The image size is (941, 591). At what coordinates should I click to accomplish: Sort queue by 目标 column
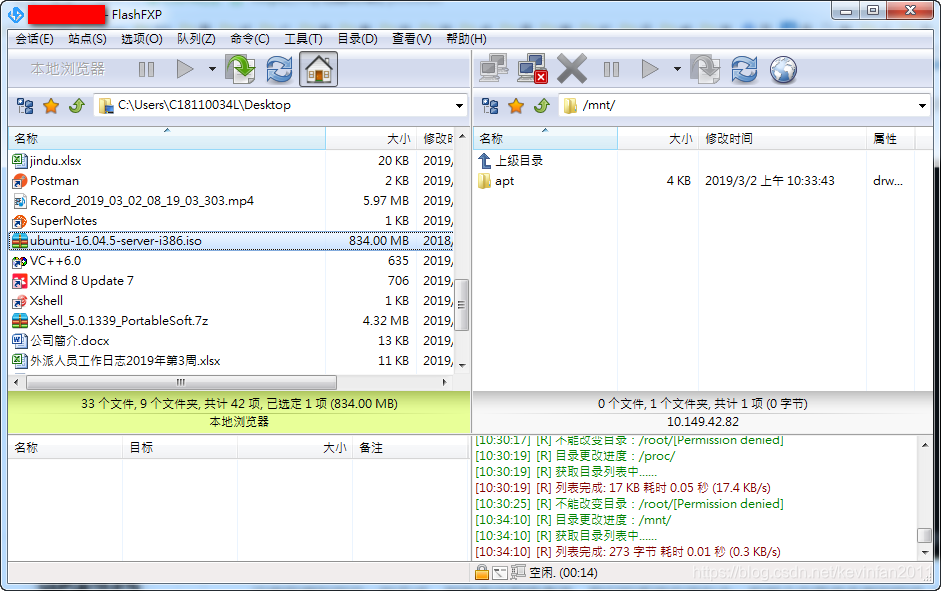[180, 448]
